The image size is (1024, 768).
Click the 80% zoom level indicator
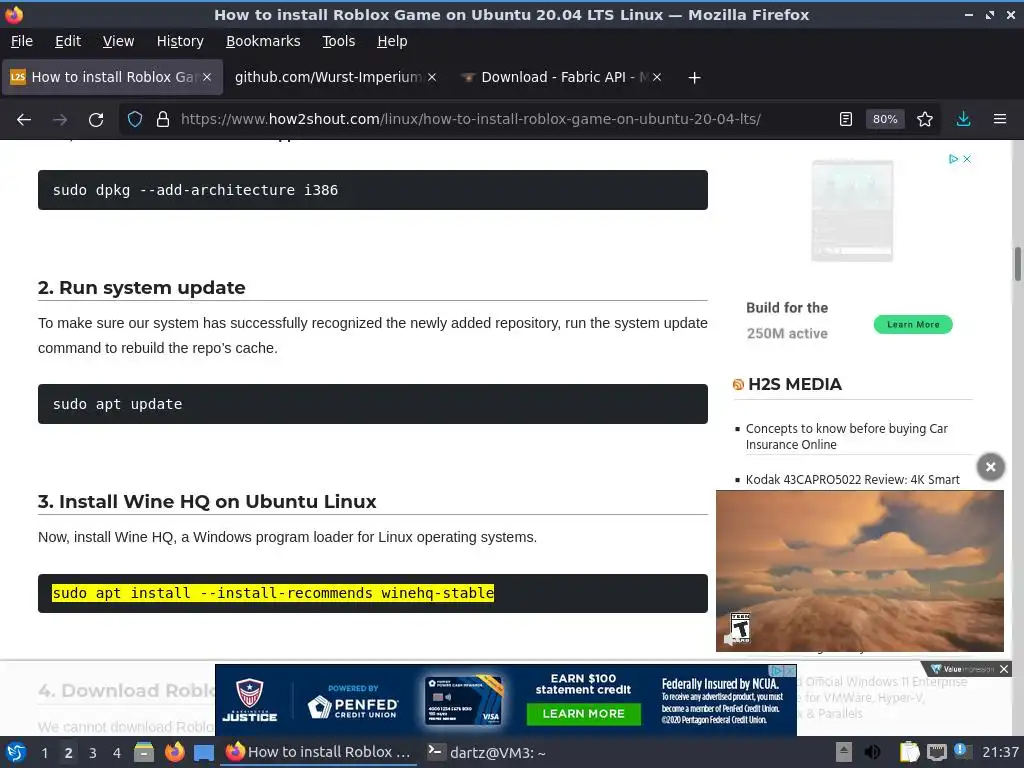(x=885, y=120)
